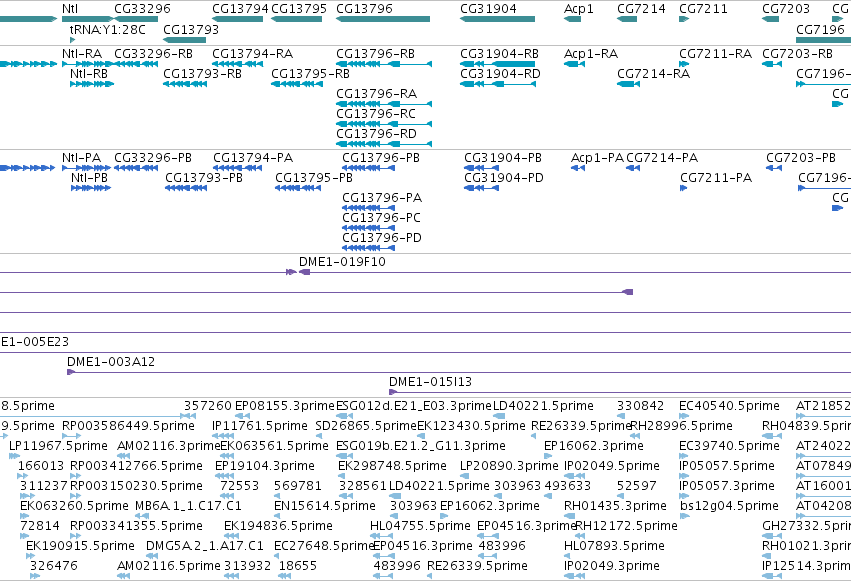Select transcript CG13796-RB
The width and height of the screenshot is (851, 581).
point(384,64)
